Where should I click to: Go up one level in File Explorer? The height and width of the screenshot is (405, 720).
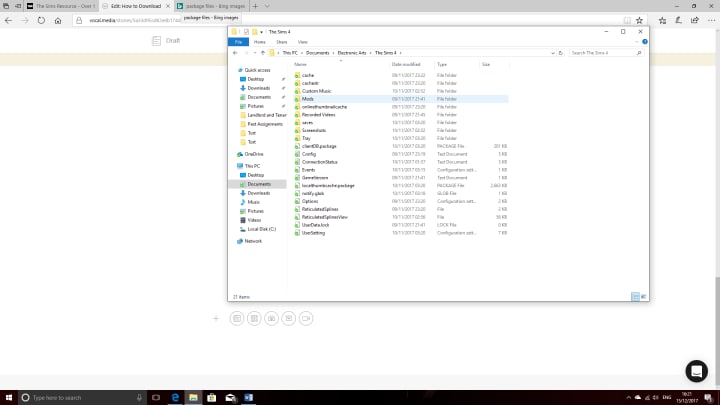coord(263,53)
